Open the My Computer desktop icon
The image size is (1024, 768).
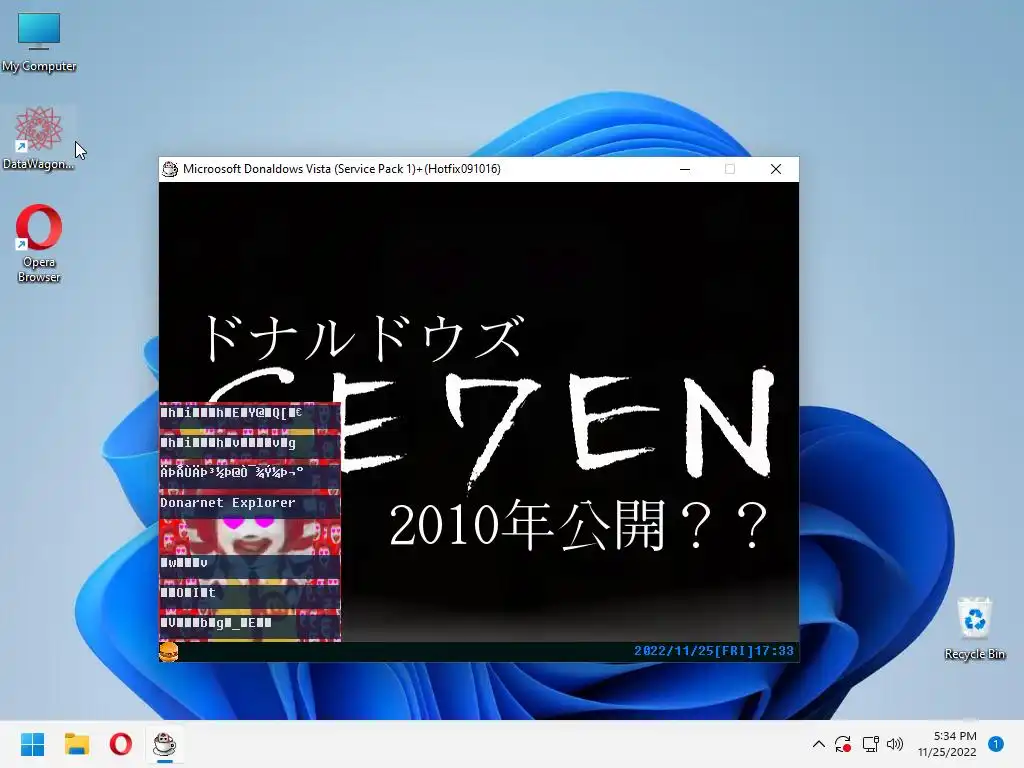pos(39,42)
